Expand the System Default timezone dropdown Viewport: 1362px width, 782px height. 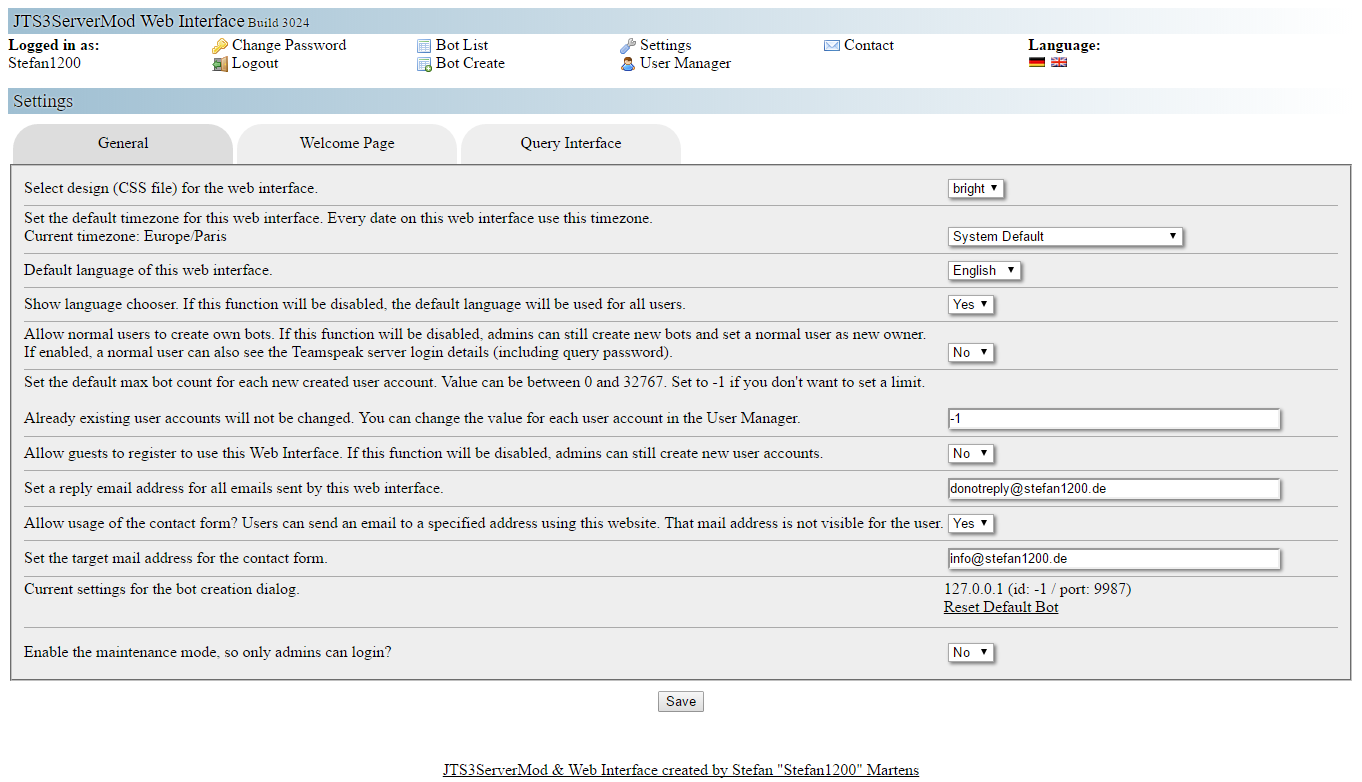click(1065, 236)
